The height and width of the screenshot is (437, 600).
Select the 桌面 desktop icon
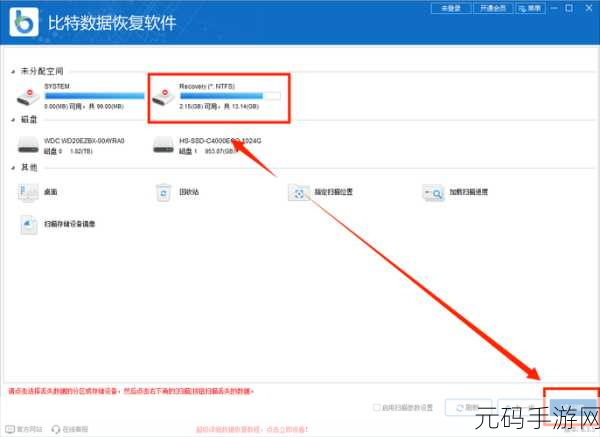28,192
